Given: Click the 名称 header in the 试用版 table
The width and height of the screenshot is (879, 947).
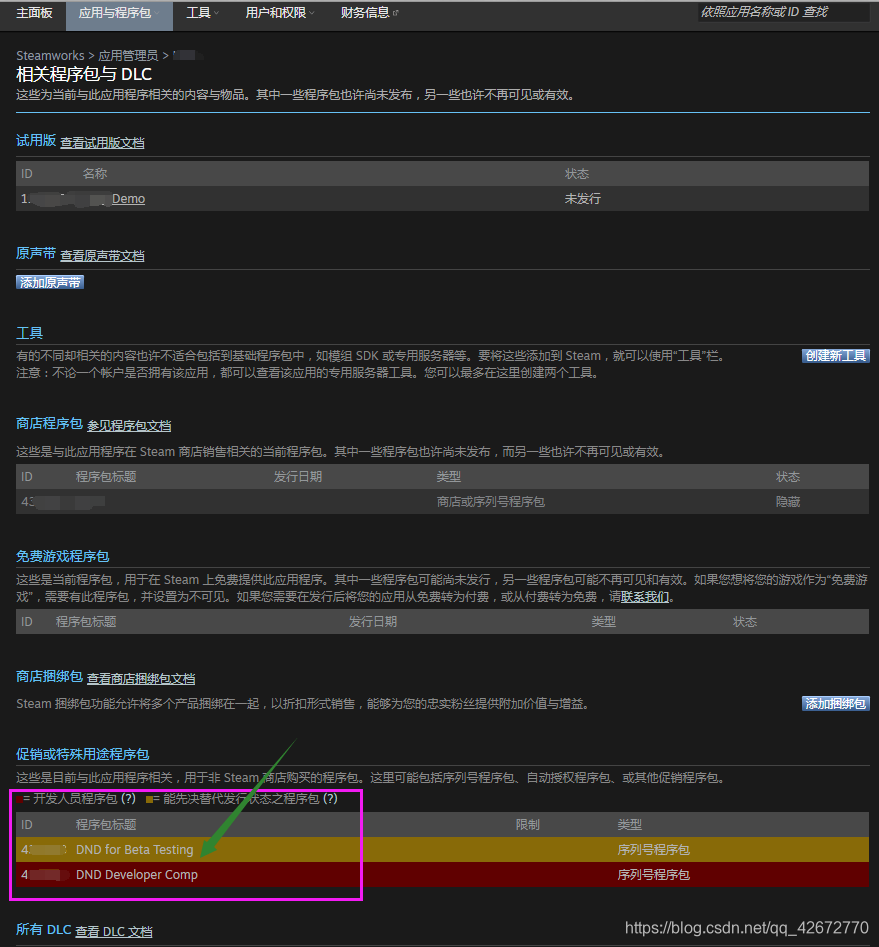Looking at the screenshot, I should click(94, 174).
